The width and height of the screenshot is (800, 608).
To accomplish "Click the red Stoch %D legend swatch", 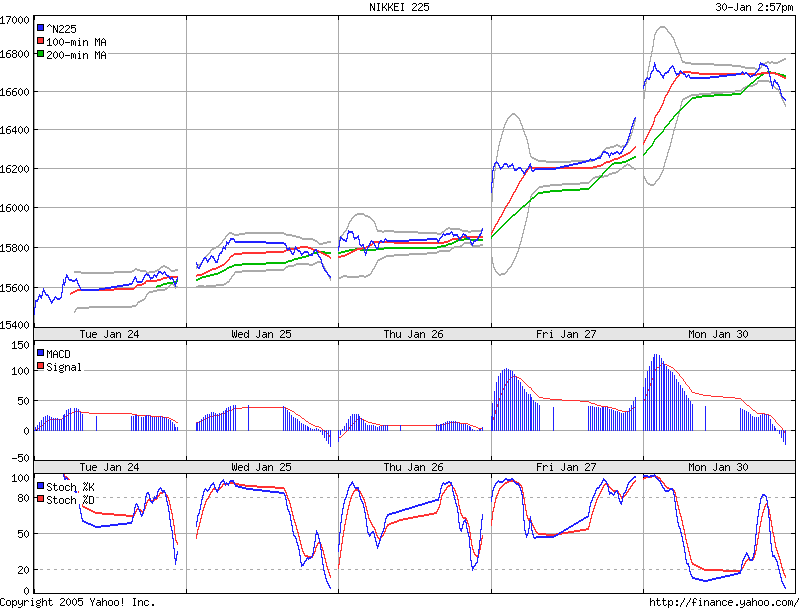I will click(x=40, y=499).
